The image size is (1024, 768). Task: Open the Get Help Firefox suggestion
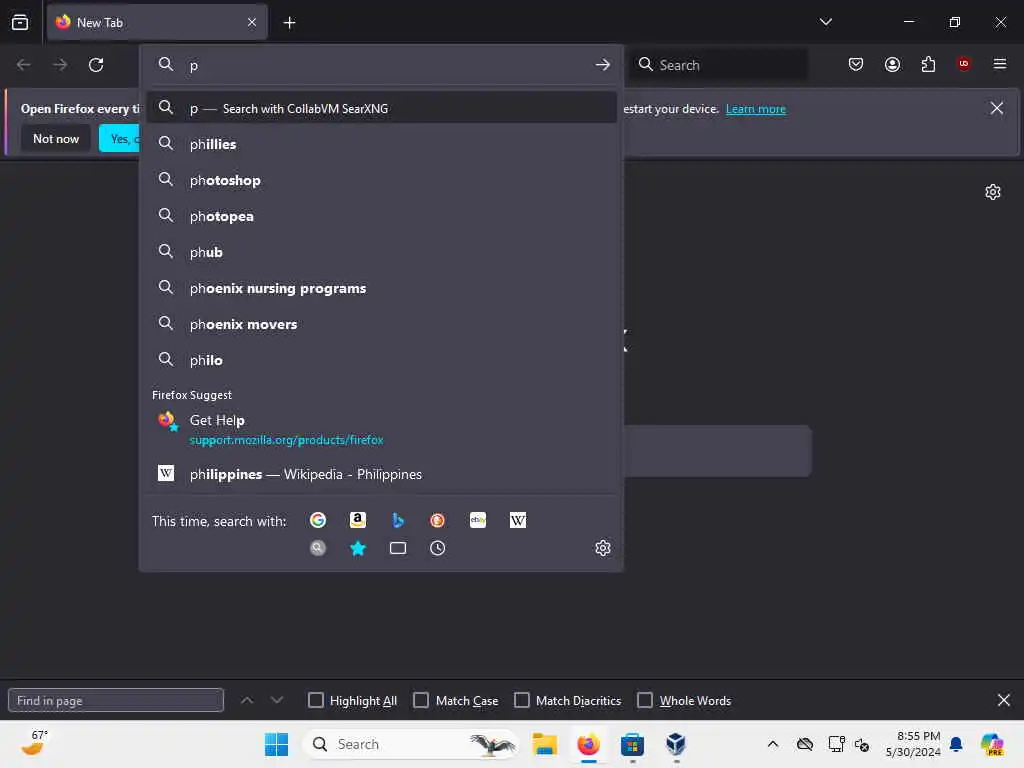click(x=381, y=429)
